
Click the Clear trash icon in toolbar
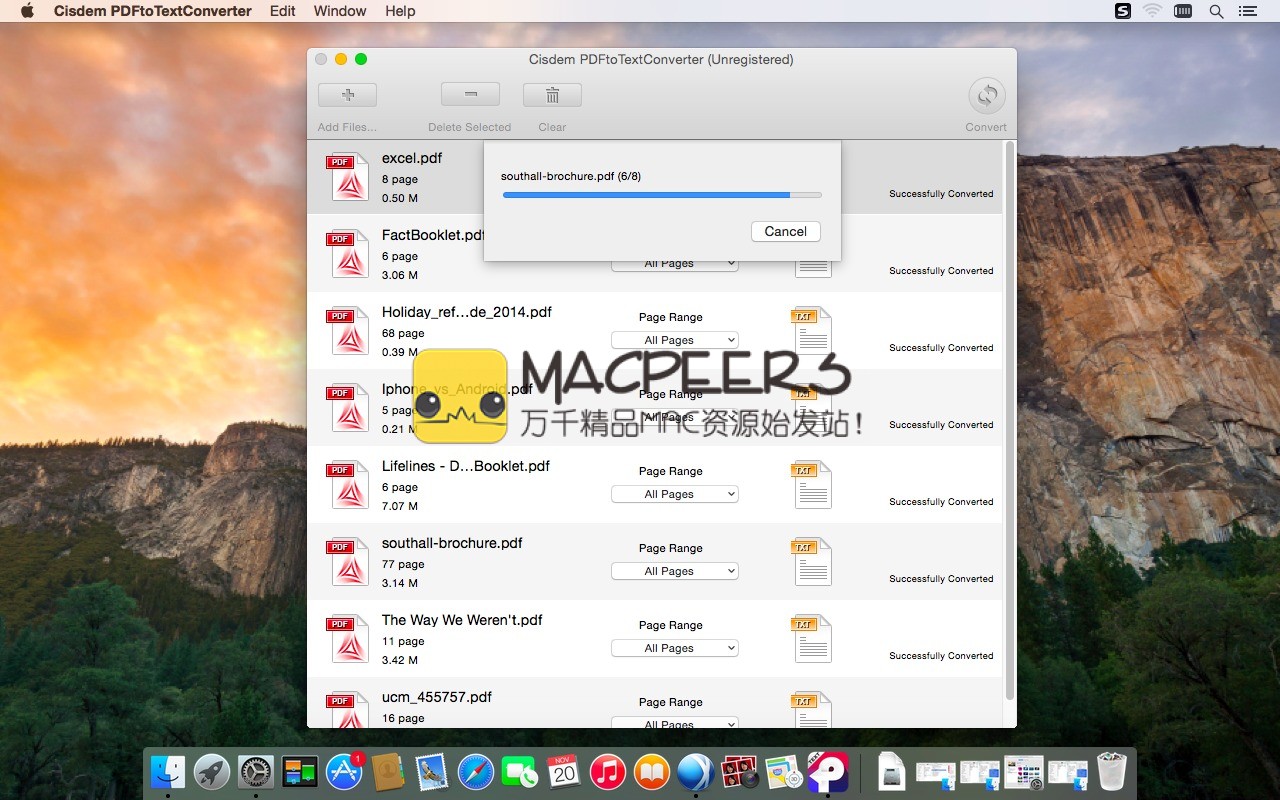[552, 95]
